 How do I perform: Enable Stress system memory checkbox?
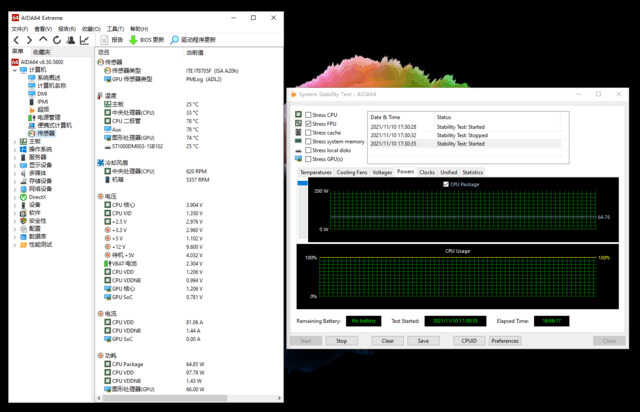[x=308, y=141]
